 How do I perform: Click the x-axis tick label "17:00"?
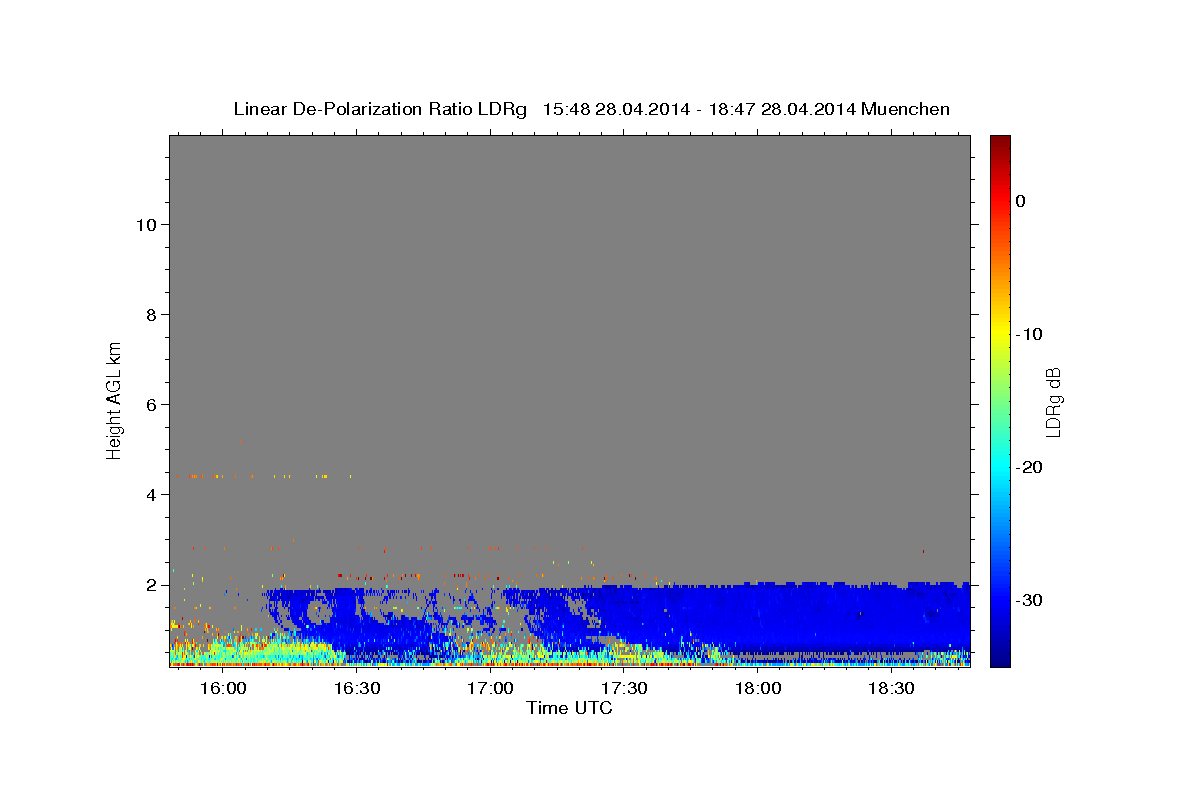coord(491,689)
